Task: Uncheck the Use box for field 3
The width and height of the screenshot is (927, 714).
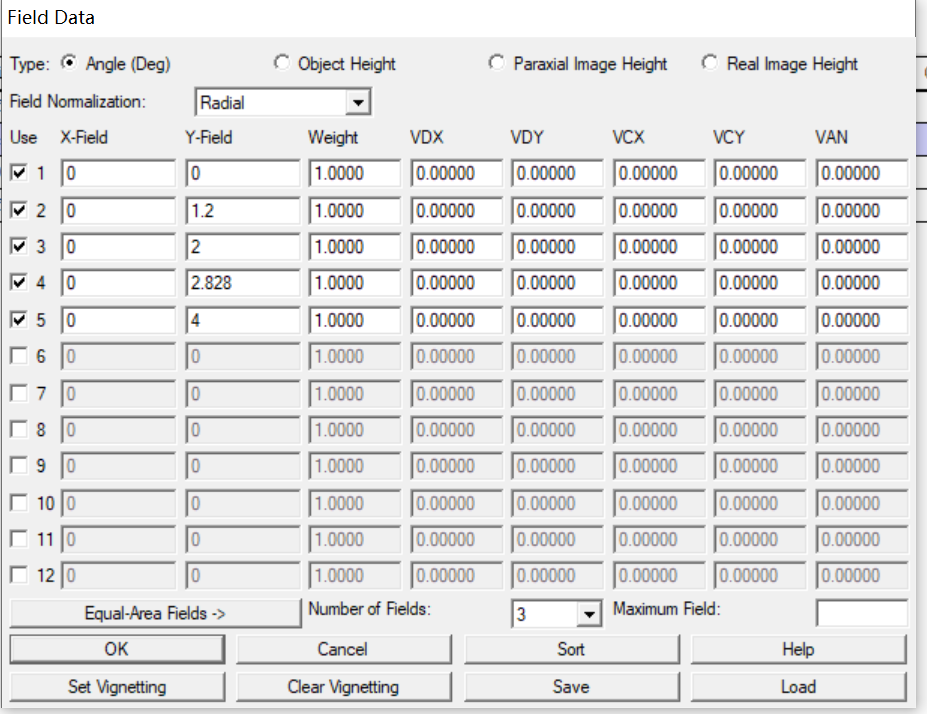Action: pos(19,246)
